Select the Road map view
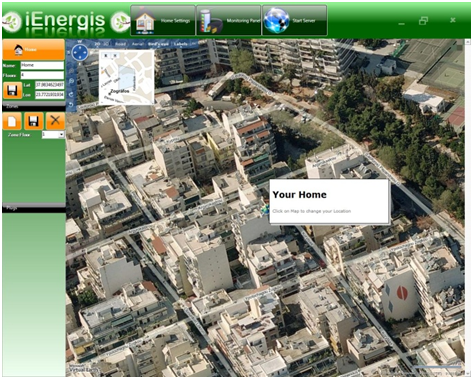The width and height of the screenshot is (473, 379). [120, 44]
